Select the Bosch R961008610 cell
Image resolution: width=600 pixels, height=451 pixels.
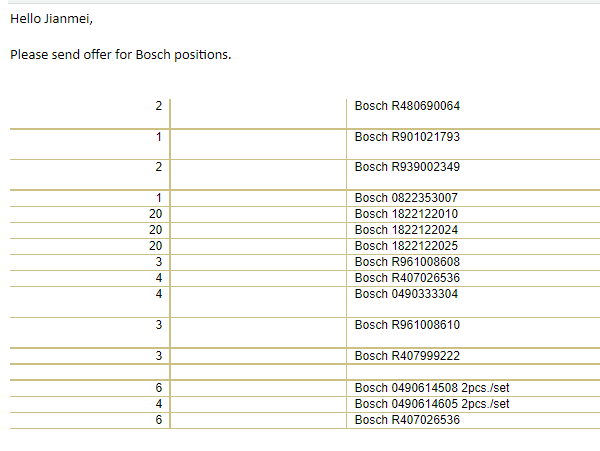pyautogui.click(x=407, y=325)
